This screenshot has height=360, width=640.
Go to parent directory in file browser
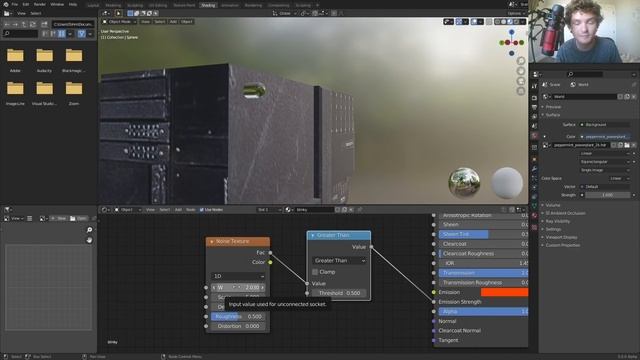point(24,24)
